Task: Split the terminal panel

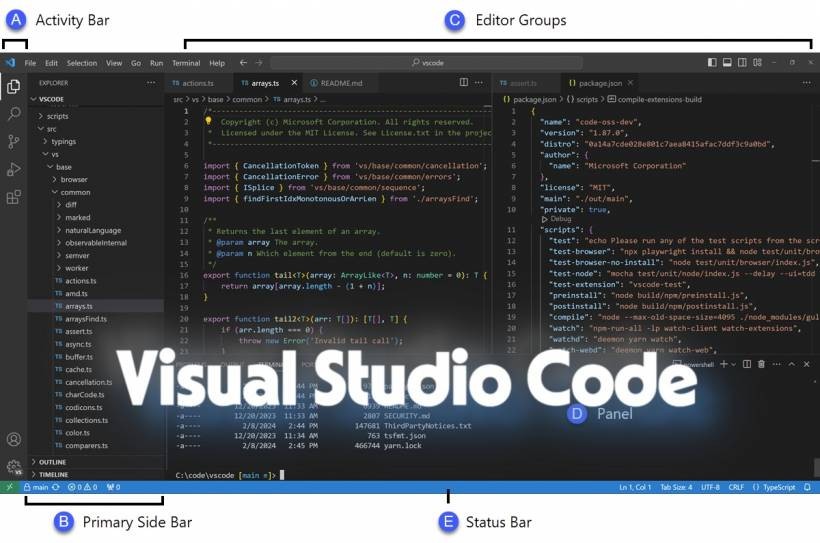Action: 747,364
